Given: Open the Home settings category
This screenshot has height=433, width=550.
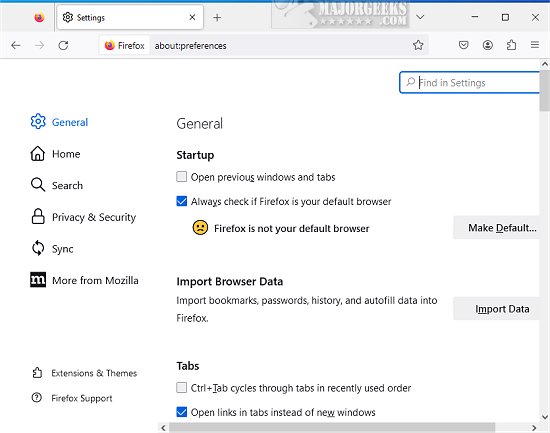Looking at the screenshot, I should [55, 154].
